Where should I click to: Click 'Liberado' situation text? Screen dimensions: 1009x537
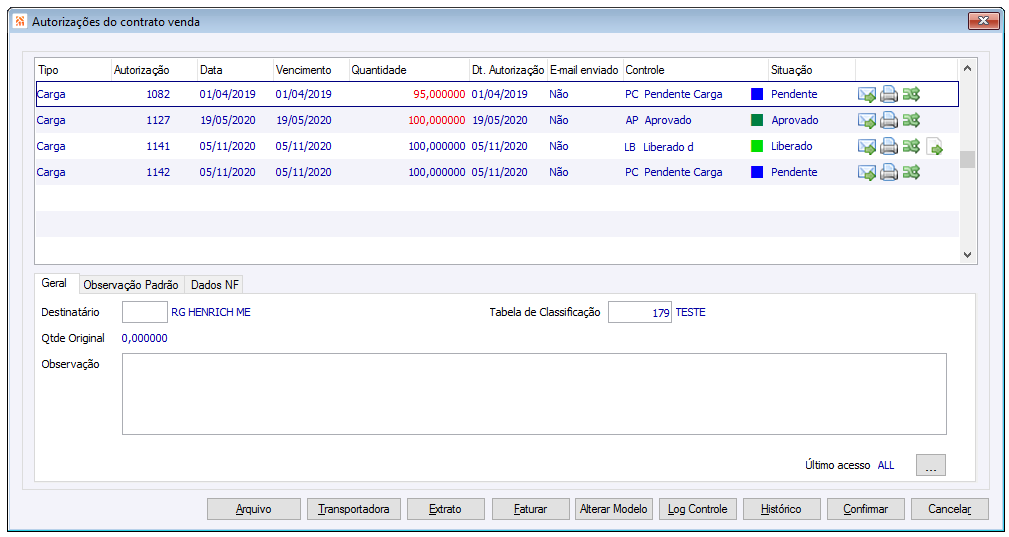tap(792, 146)
